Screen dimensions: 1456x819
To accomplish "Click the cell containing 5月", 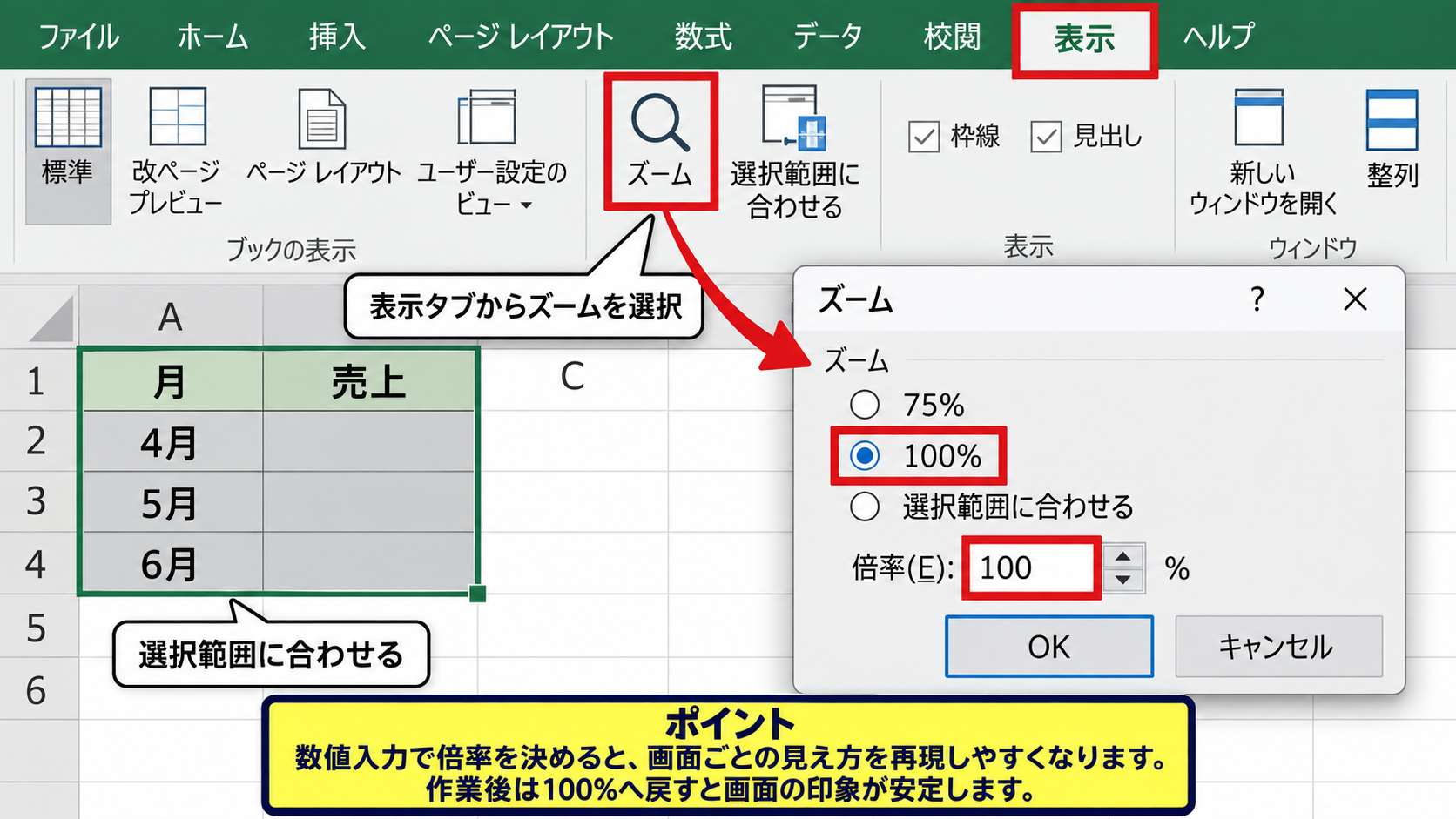I will (171, 503).
